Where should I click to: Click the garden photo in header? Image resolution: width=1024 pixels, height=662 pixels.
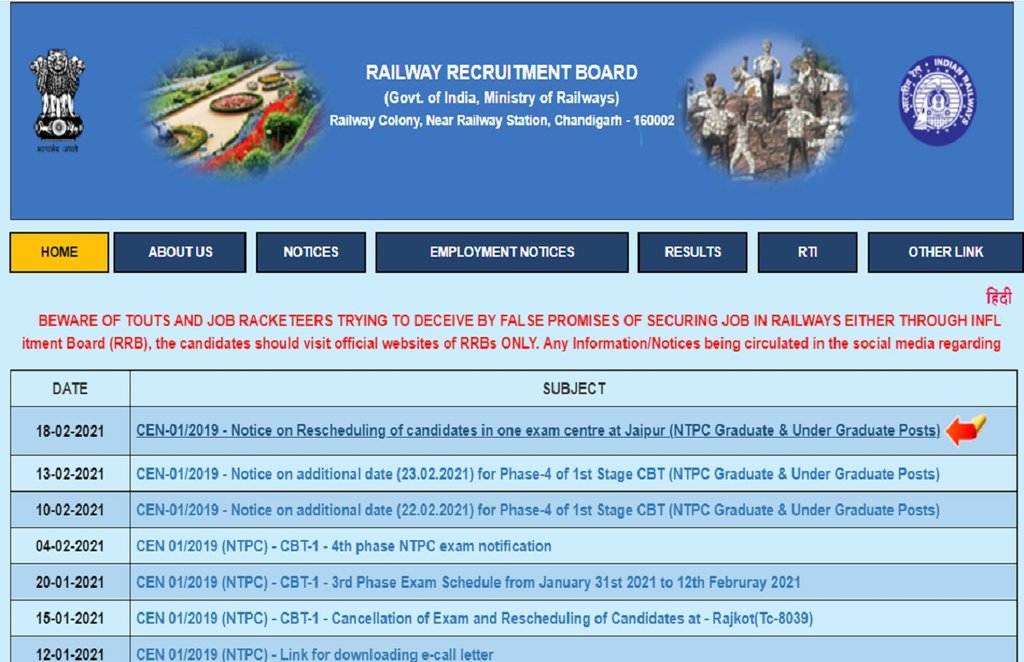[236, 110]
